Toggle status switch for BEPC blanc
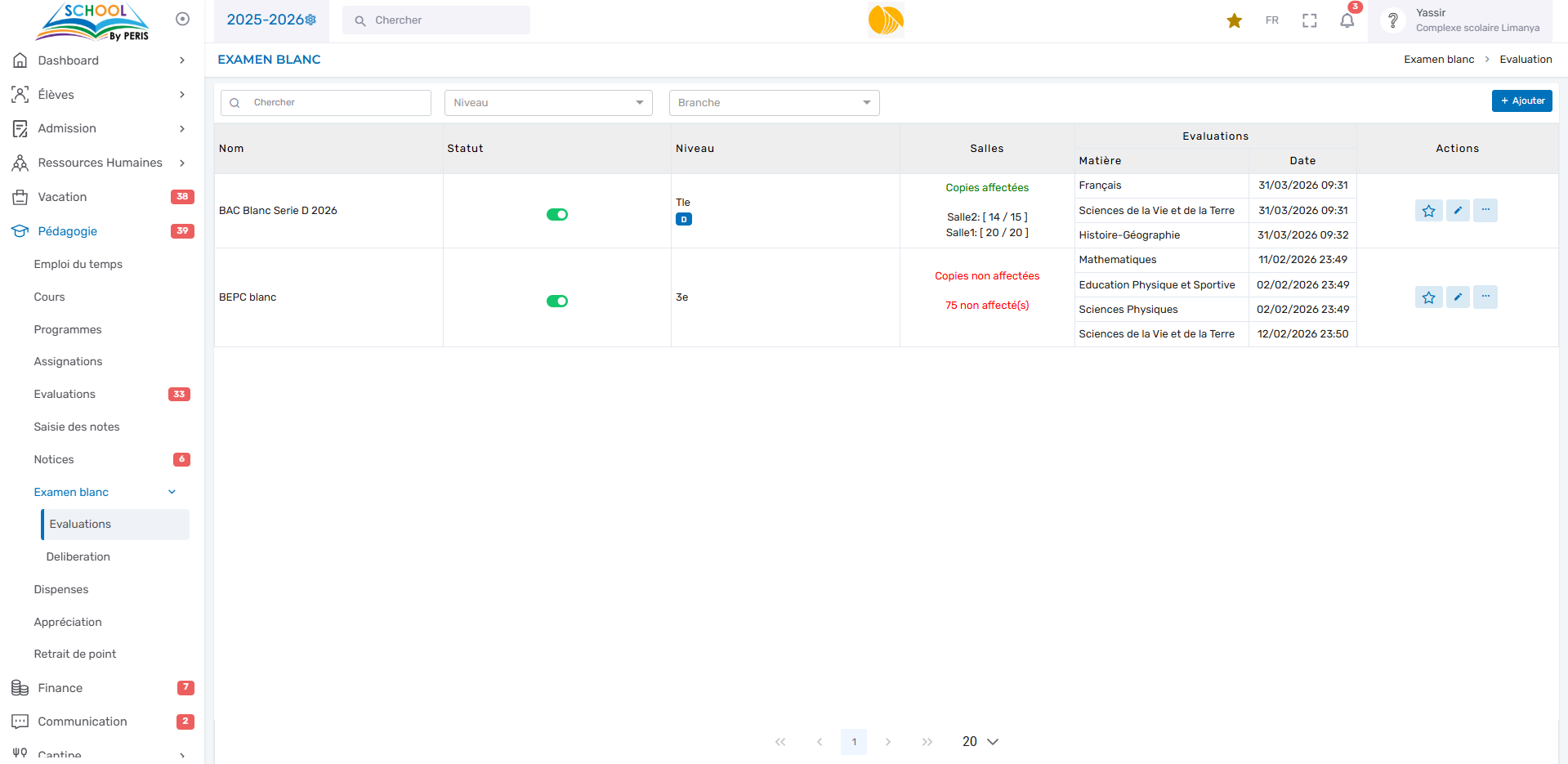This screenshot has width=1568, height=764. 557,302
